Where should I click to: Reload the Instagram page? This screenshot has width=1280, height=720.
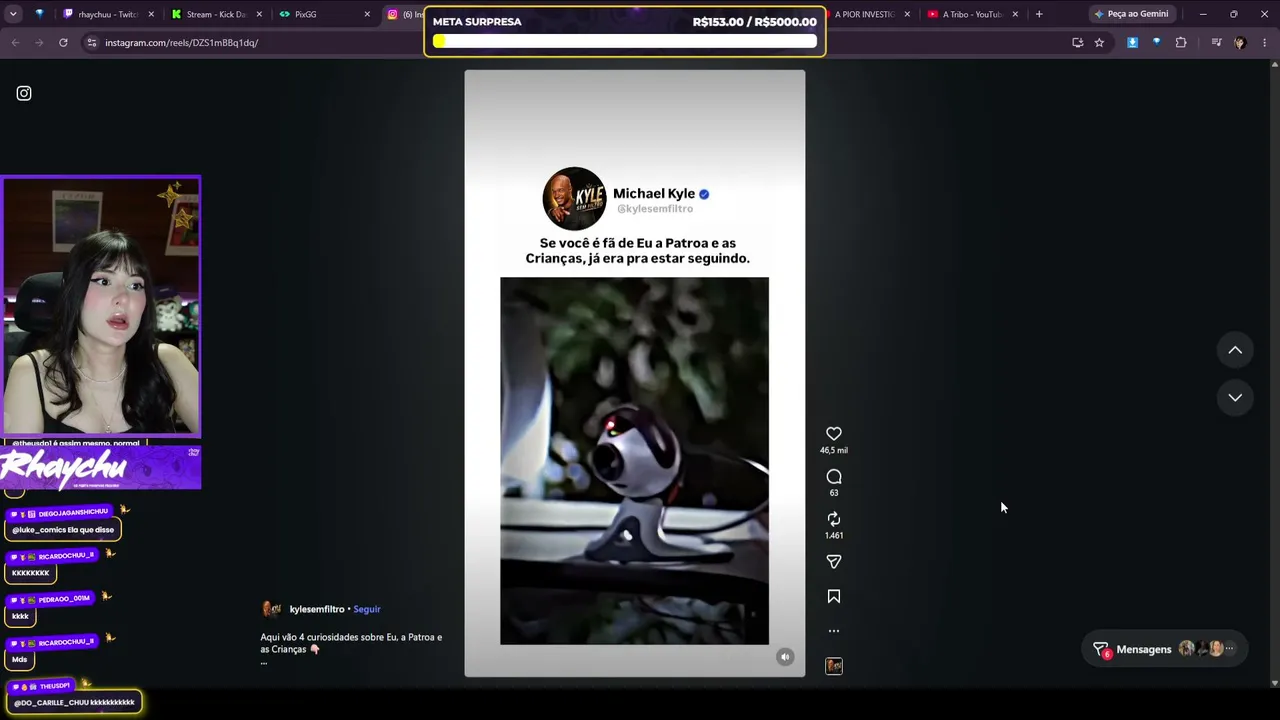pos(63,43)
